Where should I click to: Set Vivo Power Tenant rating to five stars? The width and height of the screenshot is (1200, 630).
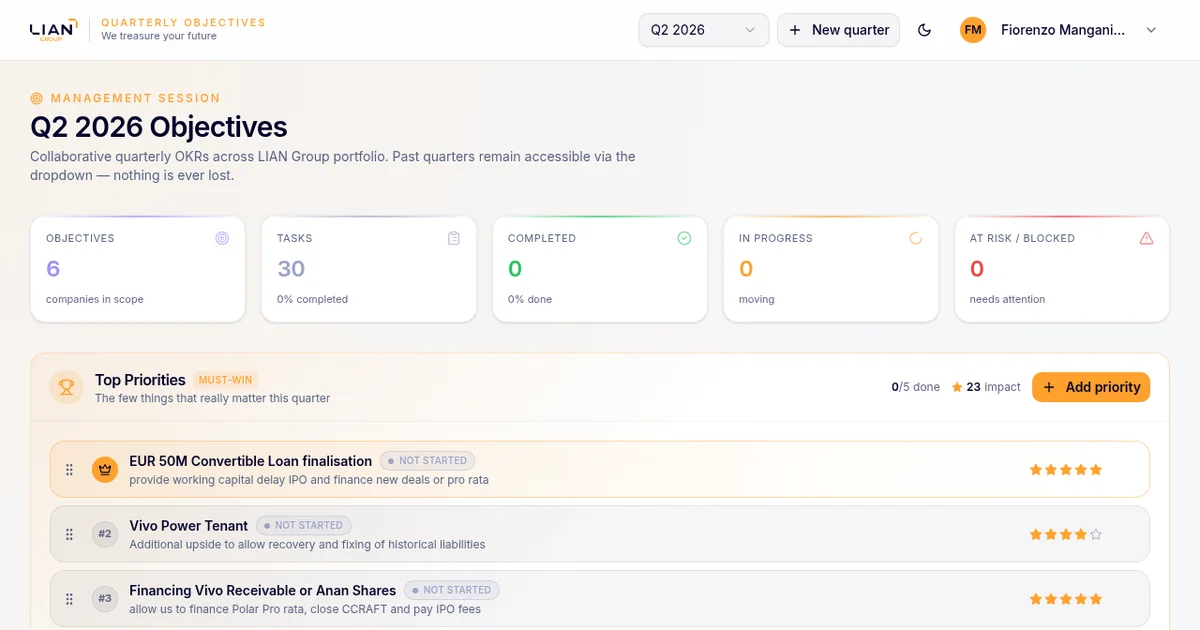(x=1096, y=534)
